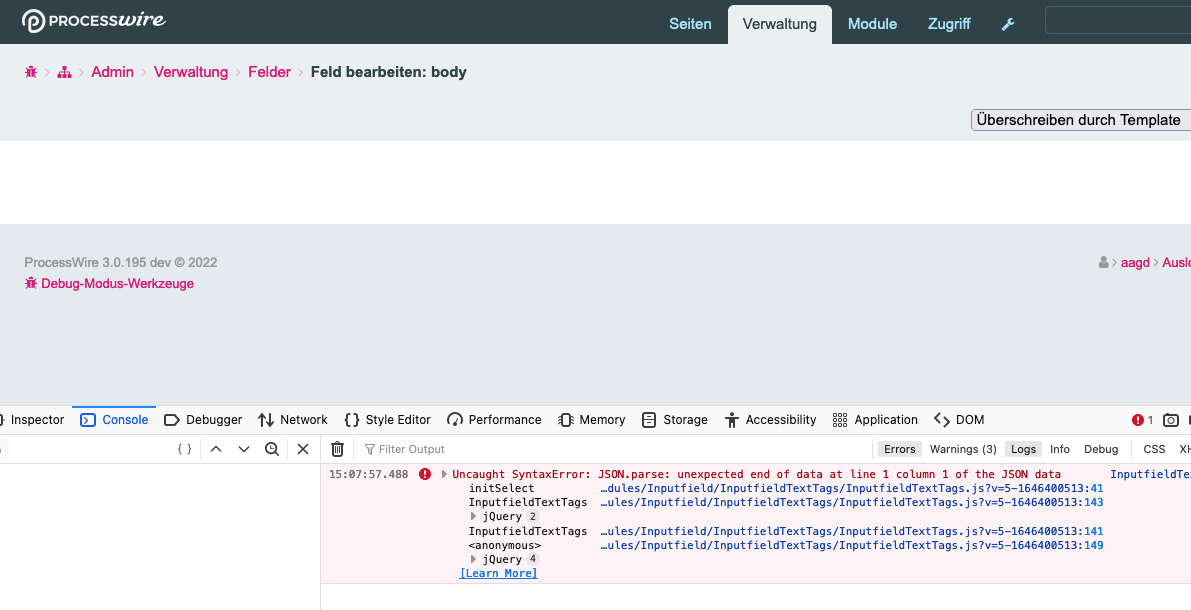Open console search with the magnifier icon
The image size is (1191, 610).
[272, 449]
